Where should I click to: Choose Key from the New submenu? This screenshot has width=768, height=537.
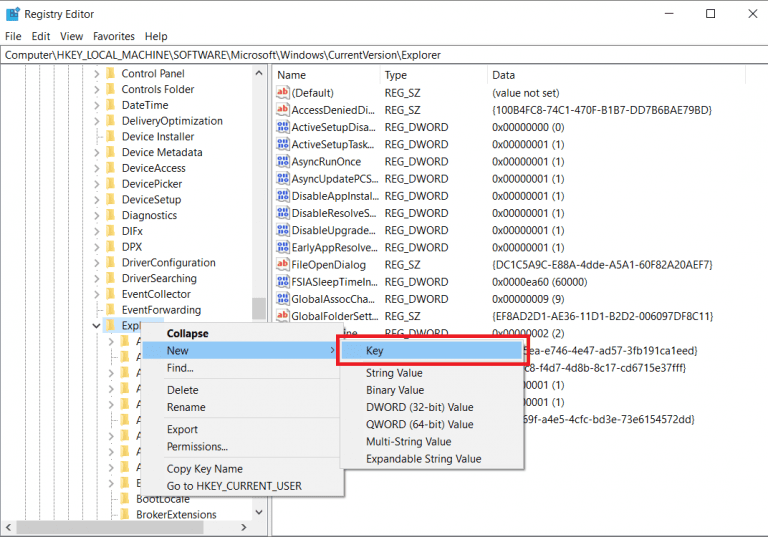tap(432, 350)
